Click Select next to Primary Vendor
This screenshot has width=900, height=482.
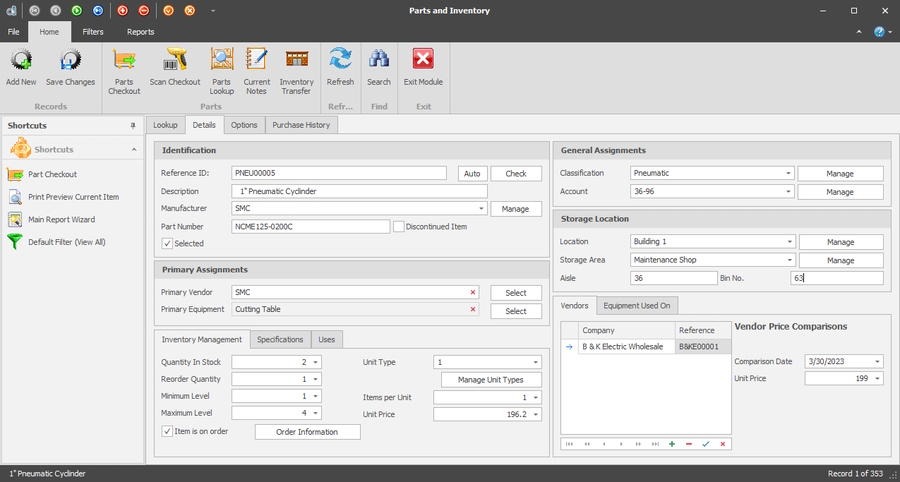(516, 293)
